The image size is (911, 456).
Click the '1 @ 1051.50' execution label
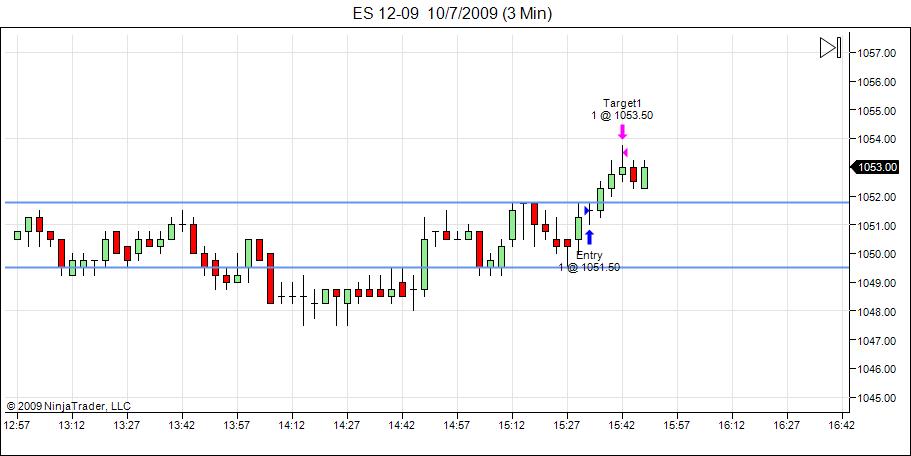pos(589,267)
